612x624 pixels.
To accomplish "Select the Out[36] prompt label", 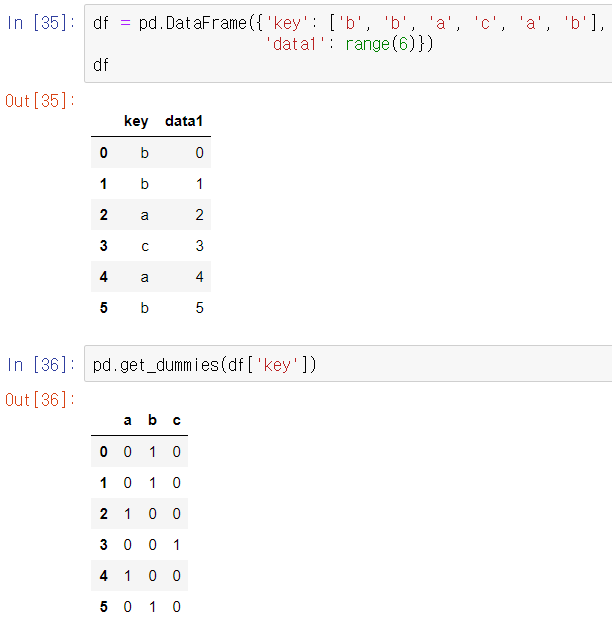I will click(x=40, y=400).
